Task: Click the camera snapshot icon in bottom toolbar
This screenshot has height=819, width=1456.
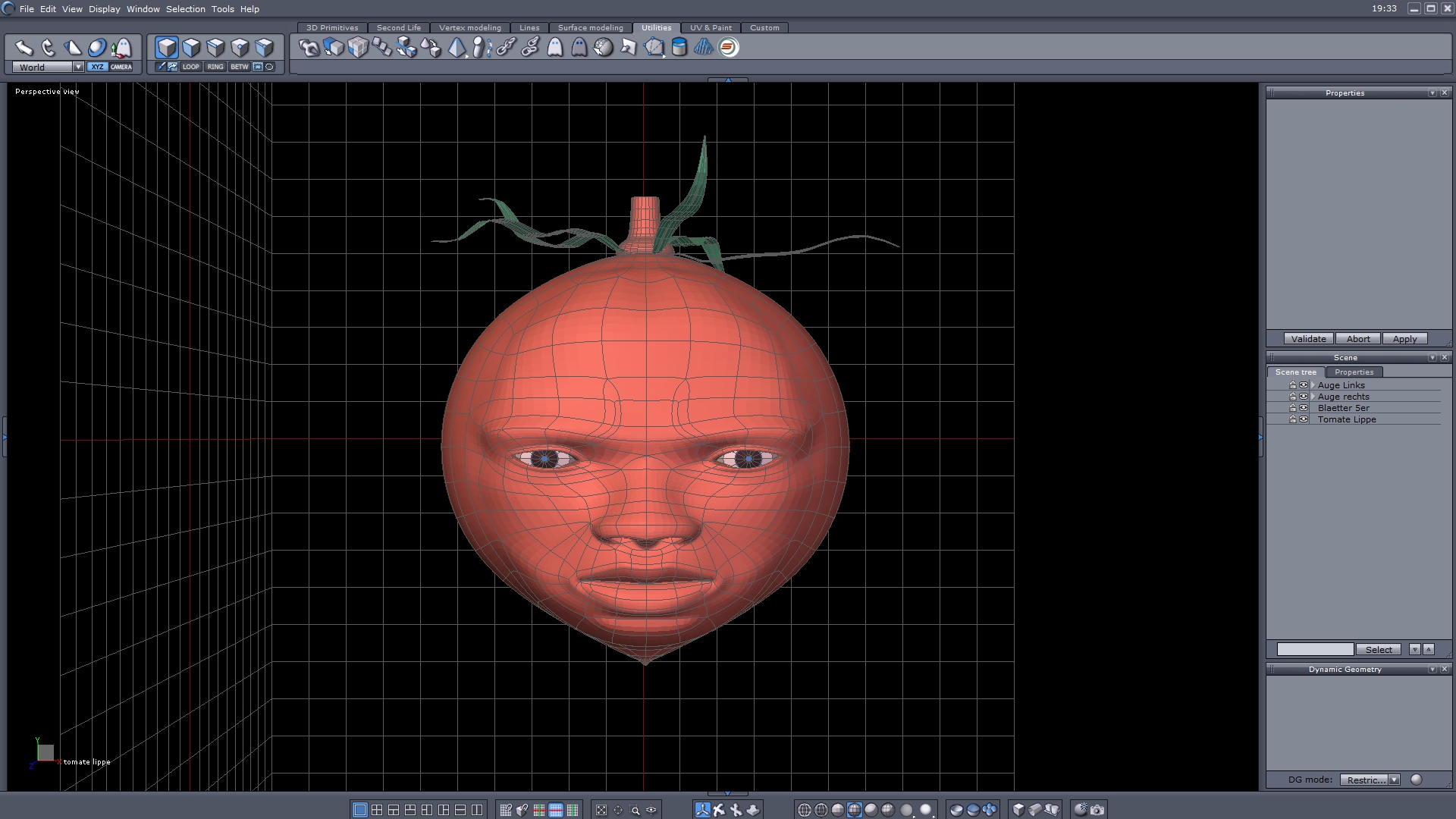Action: (x=1097, y=810)
